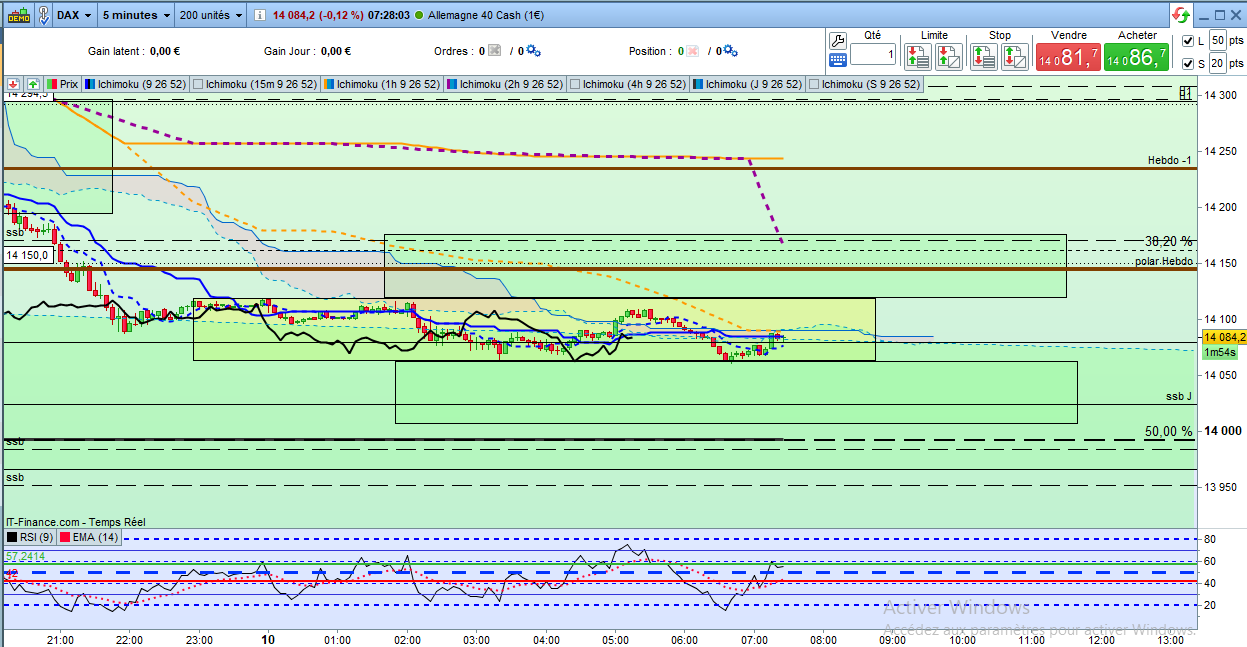Viewport: 1247px width, 647px height.
Task: Click the 07:00 time axis label
Action: 754,639
